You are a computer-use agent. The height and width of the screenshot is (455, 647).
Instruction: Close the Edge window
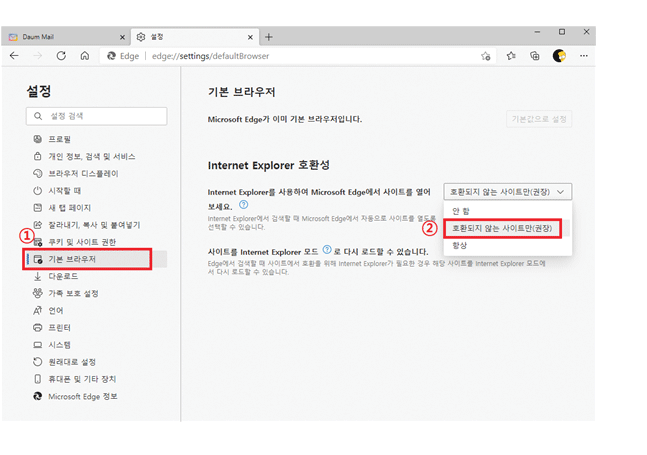click(586, 32)
